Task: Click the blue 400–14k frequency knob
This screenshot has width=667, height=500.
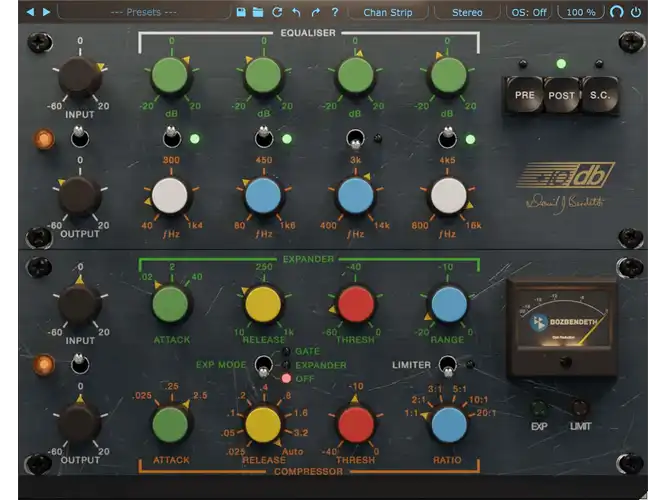Action: (356, 196)
